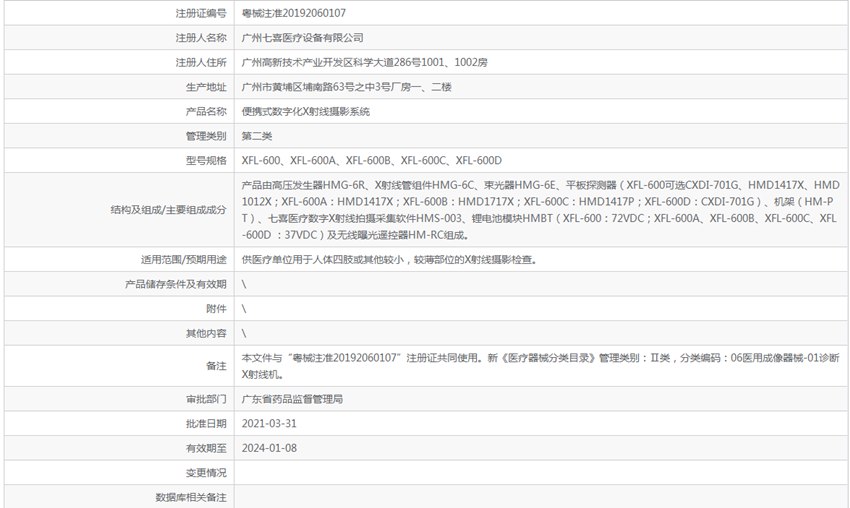
Task: Click the 产品储存条件及有效期 label
Action: click(x=176, y=284)
